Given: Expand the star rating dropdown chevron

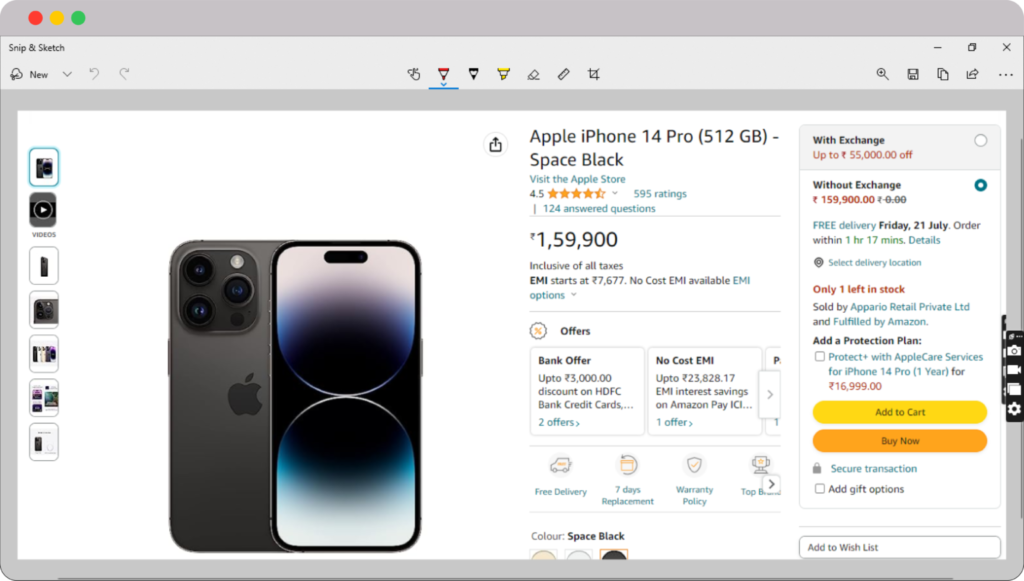Looking at the screenshot, I should (x=615, y=194).
